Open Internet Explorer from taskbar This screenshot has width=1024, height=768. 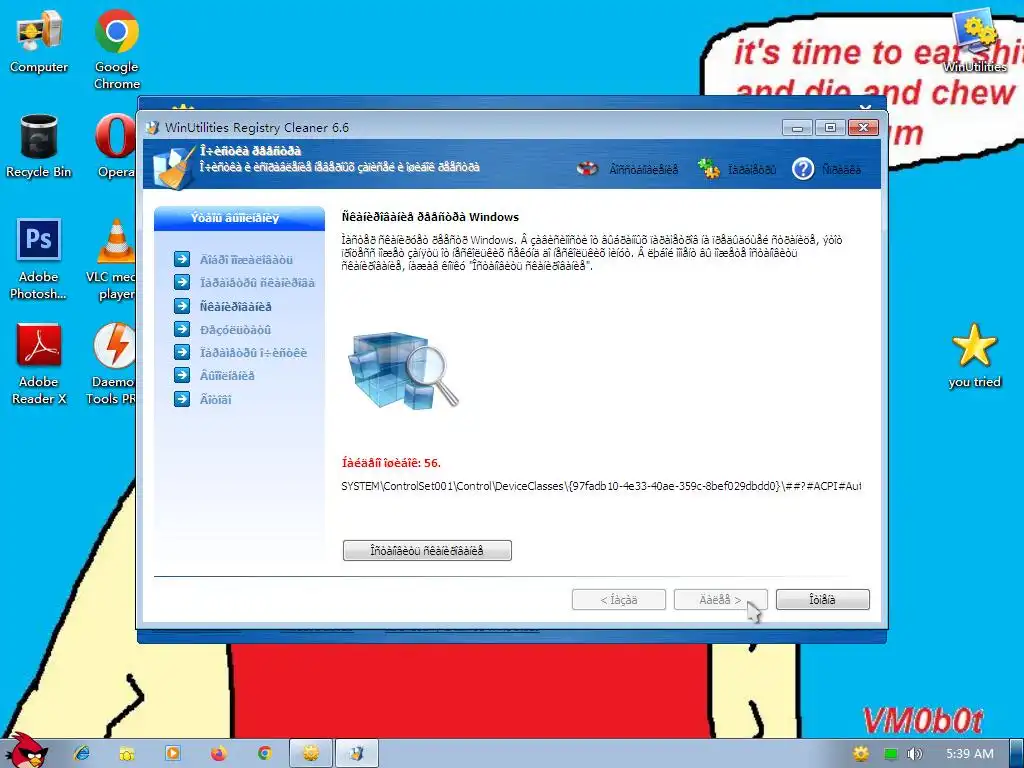pos(82,754)
